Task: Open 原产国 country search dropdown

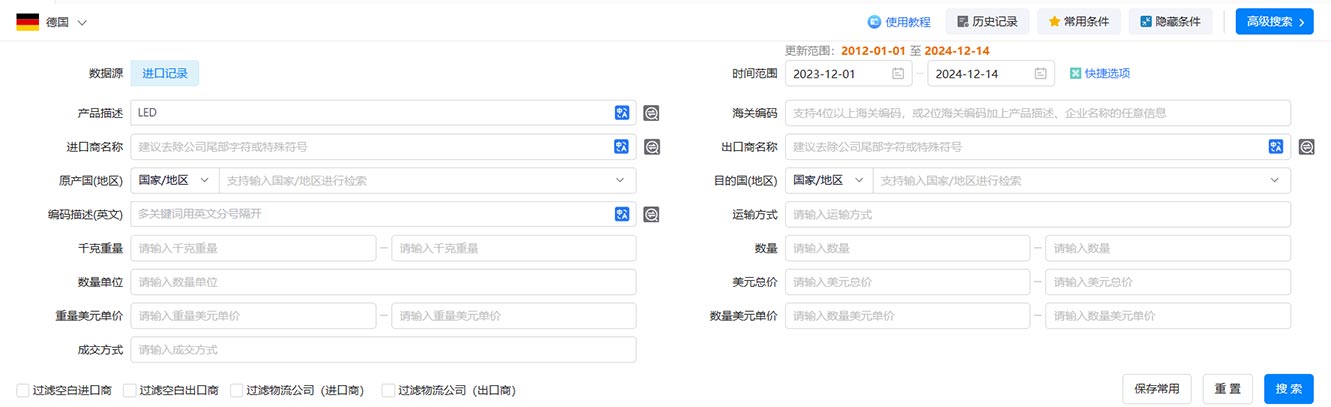Action: pyautogui.click(x=427, y=180)
